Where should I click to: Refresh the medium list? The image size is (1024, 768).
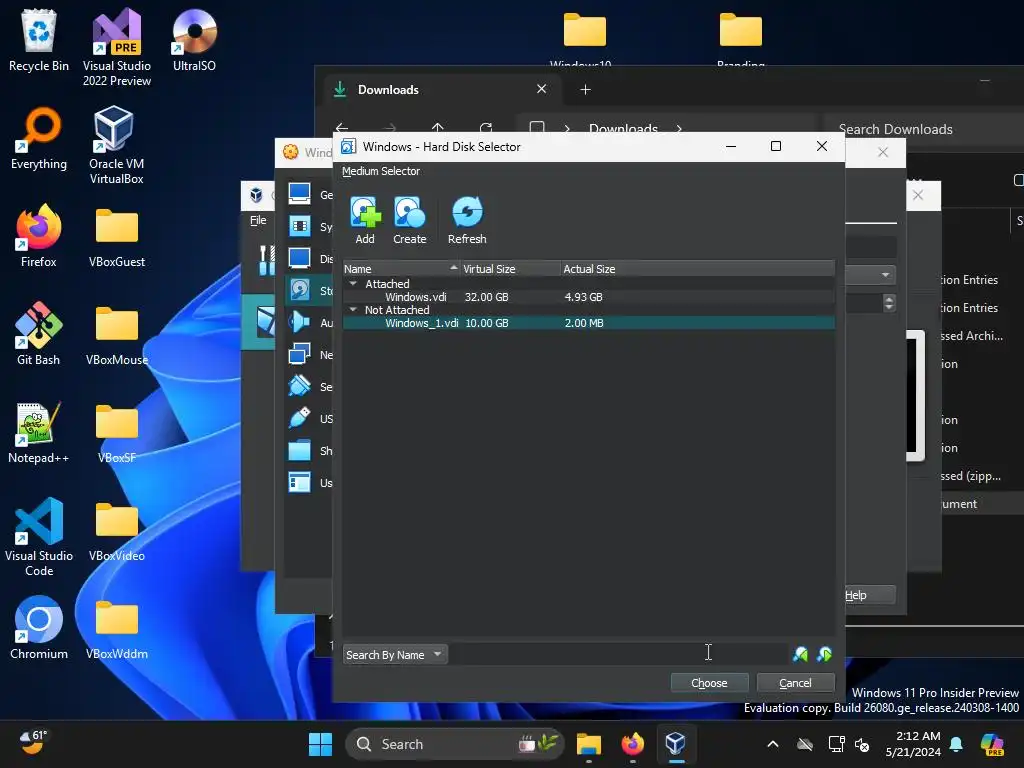[x=467, y=221]
